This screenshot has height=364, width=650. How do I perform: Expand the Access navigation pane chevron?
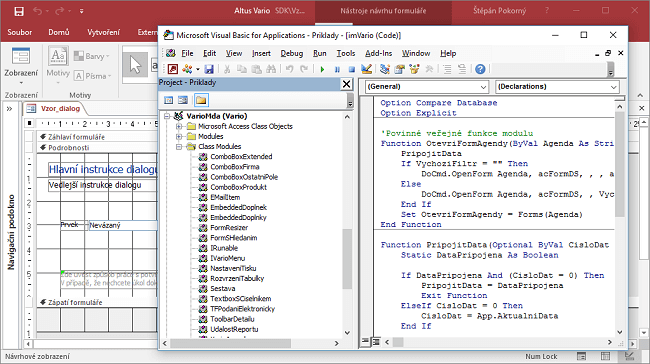[9, 109]
